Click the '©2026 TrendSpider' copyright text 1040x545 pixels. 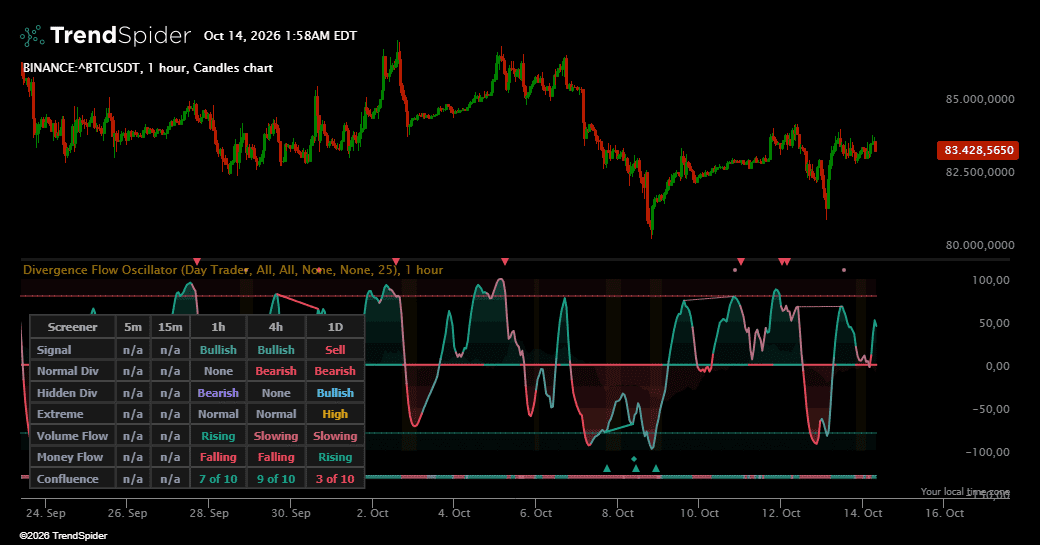point(63,536)
